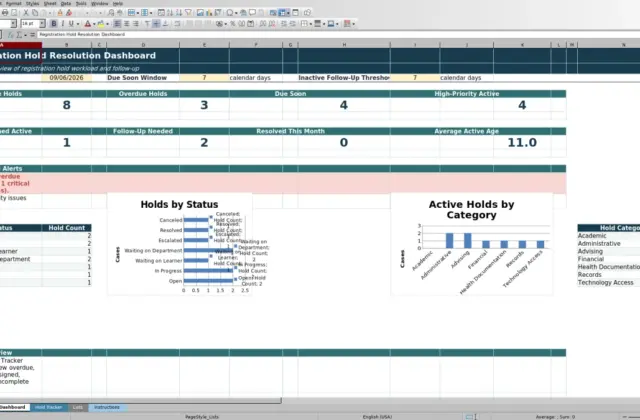Click the Insert Pivot Table icon
The width and height of the screenshot is (640, 420).
coord(218,13)
